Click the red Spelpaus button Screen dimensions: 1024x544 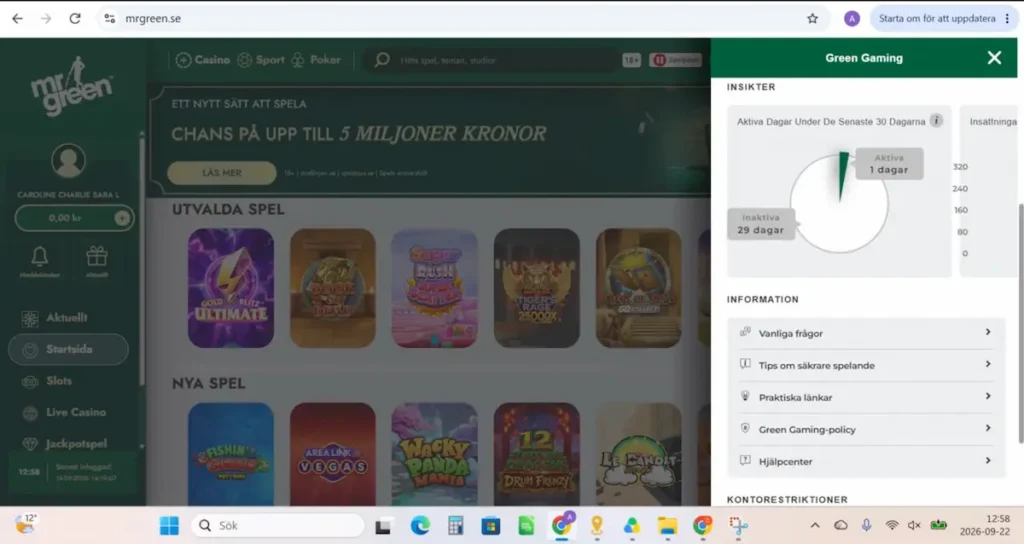coord(675,60)
